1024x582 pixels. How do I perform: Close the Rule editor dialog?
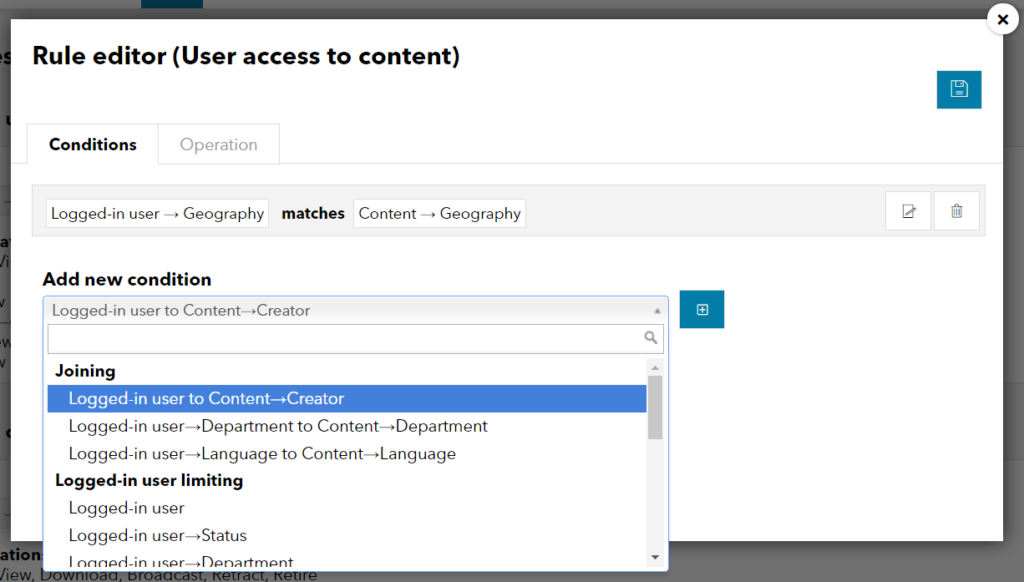[x=1003, y=20]
